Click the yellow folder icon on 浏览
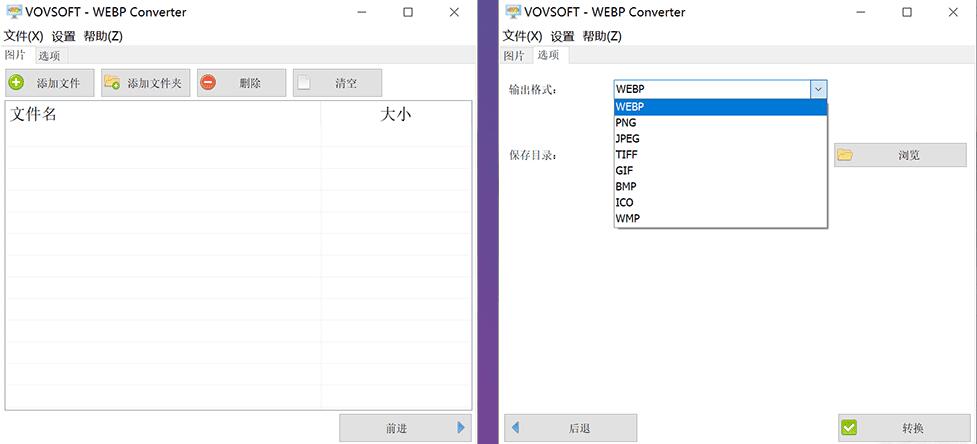 click(845, 154)
